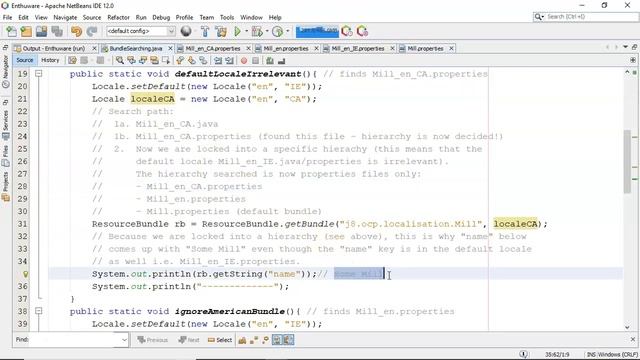The image size is (640, 360).
Task: Toggle Whole Words in Find bar
Action: coord(253,340)
